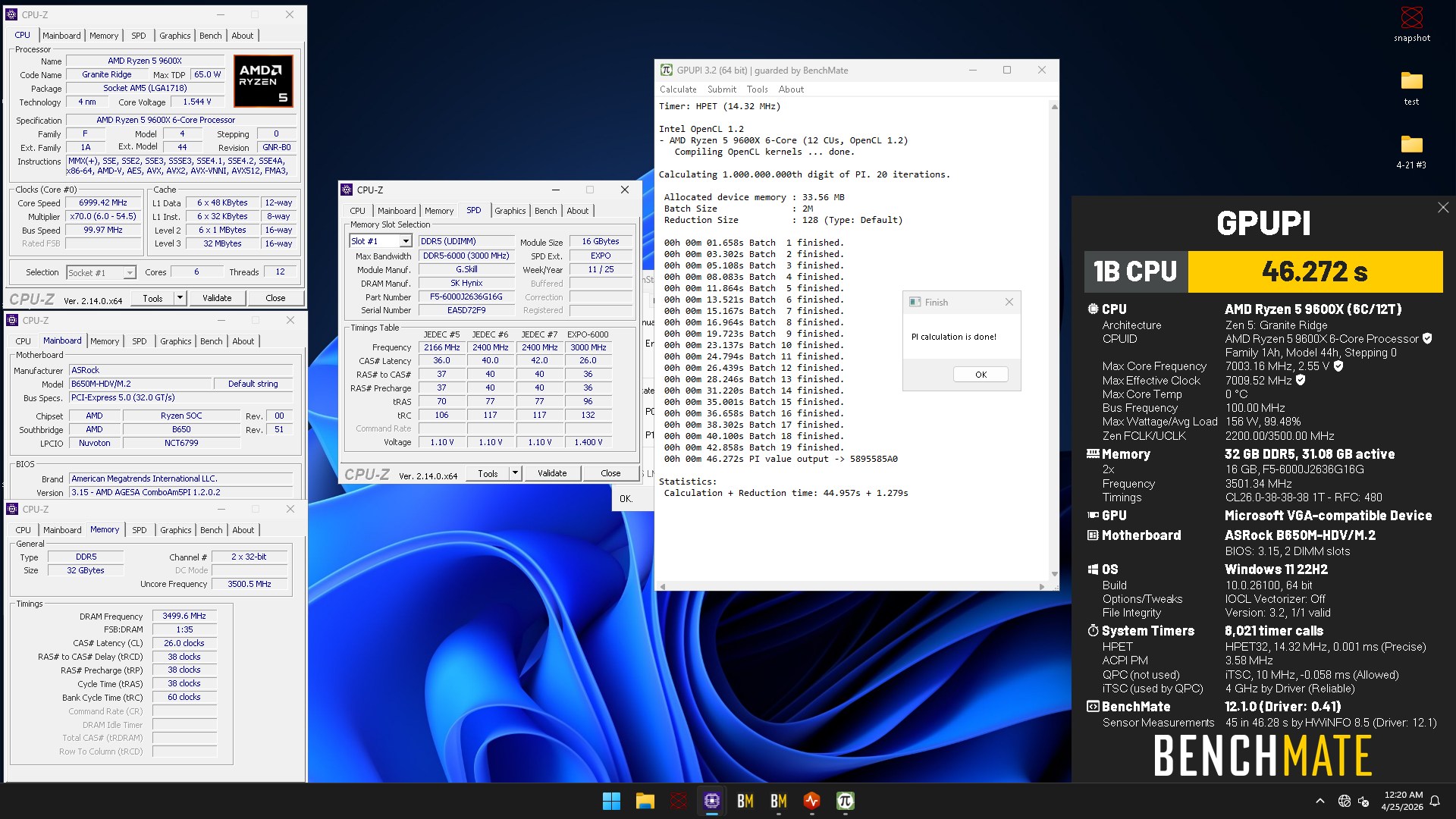
Task: Switch to Bench tab in top CPU-Z
Action: [x=211, y=36]
